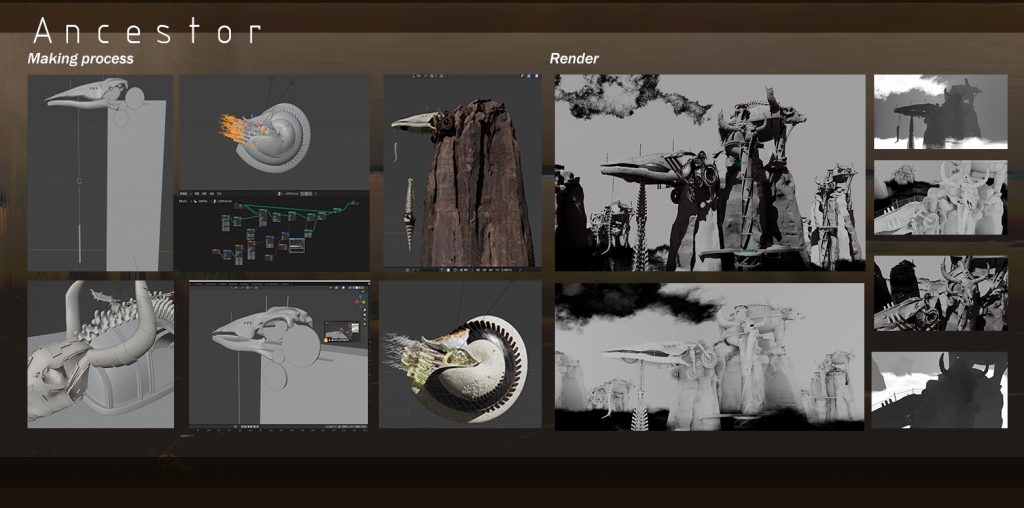
Task: Open the horned skull and ribcage model image
Action: coord(101,355)
